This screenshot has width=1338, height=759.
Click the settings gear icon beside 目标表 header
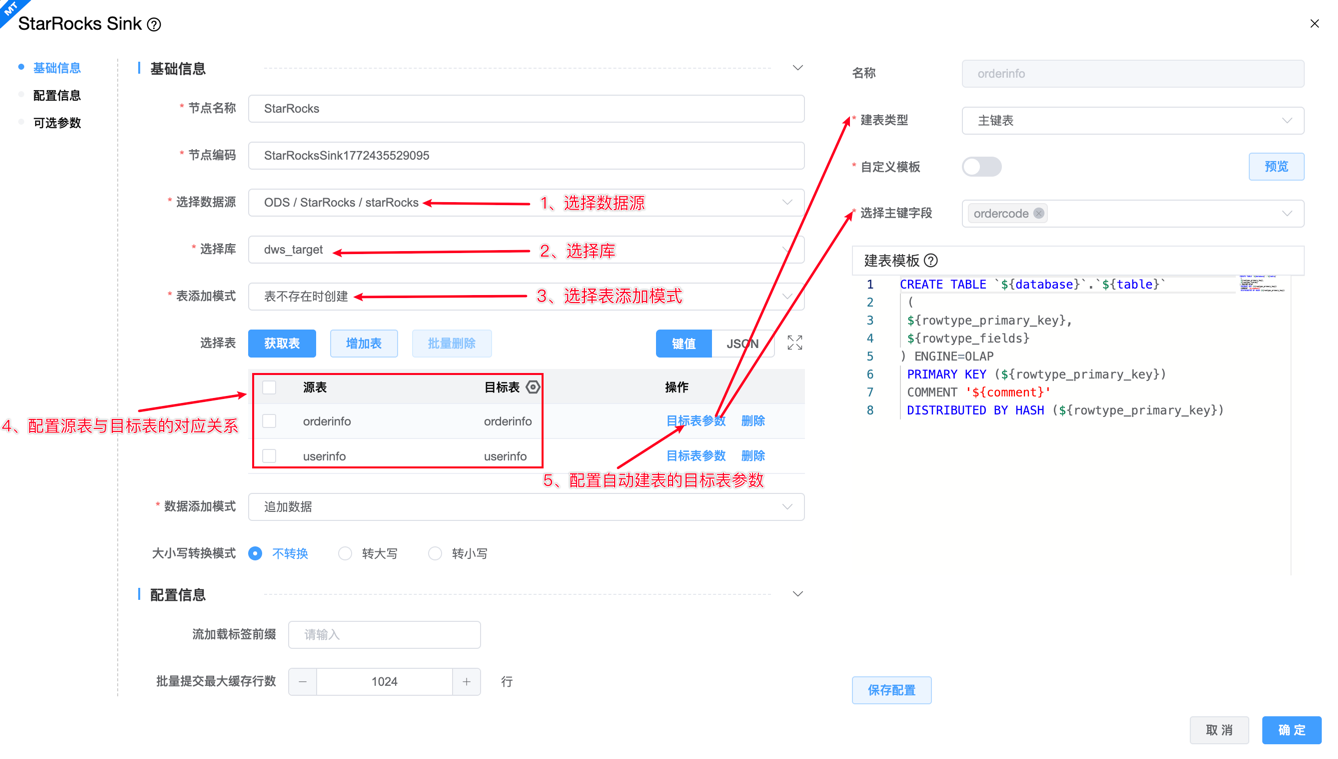533,387
